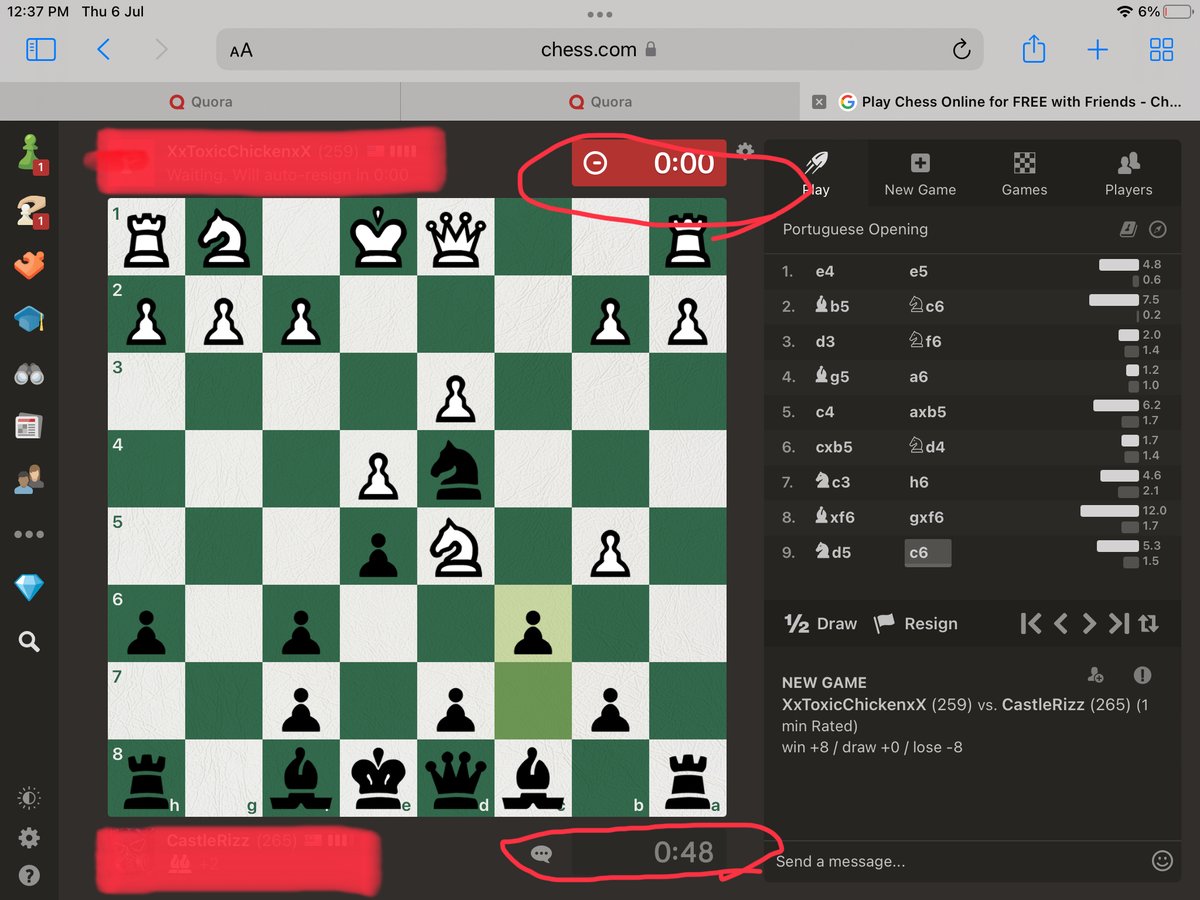Viewport: 1200px width, 900px height.
Task: Toggle light/dark UI theme
Action: tap(29, 798)
